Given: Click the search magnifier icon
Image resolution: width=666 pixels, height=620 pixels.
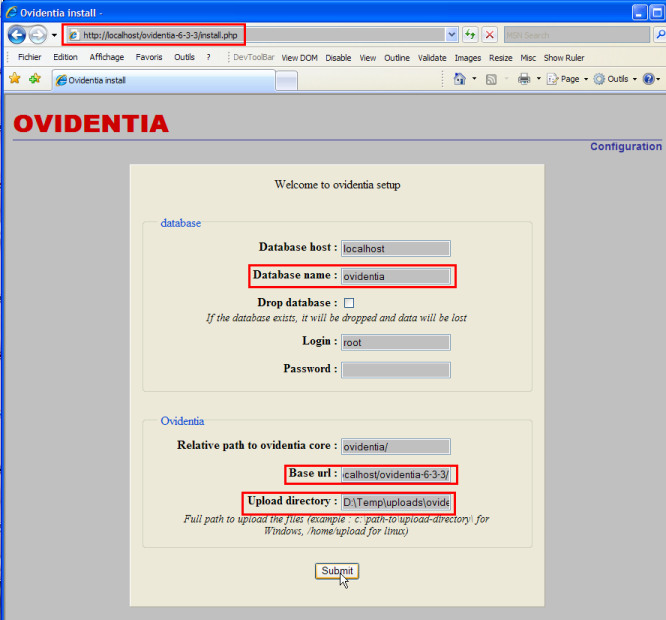Looking at the screenshot, I should [x=660, y=35].
